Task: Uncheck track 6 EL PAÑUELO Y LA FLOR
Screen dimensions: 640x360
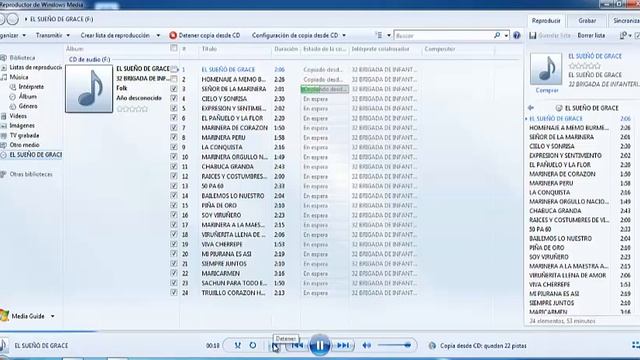Action: click(x=174, y=118)
